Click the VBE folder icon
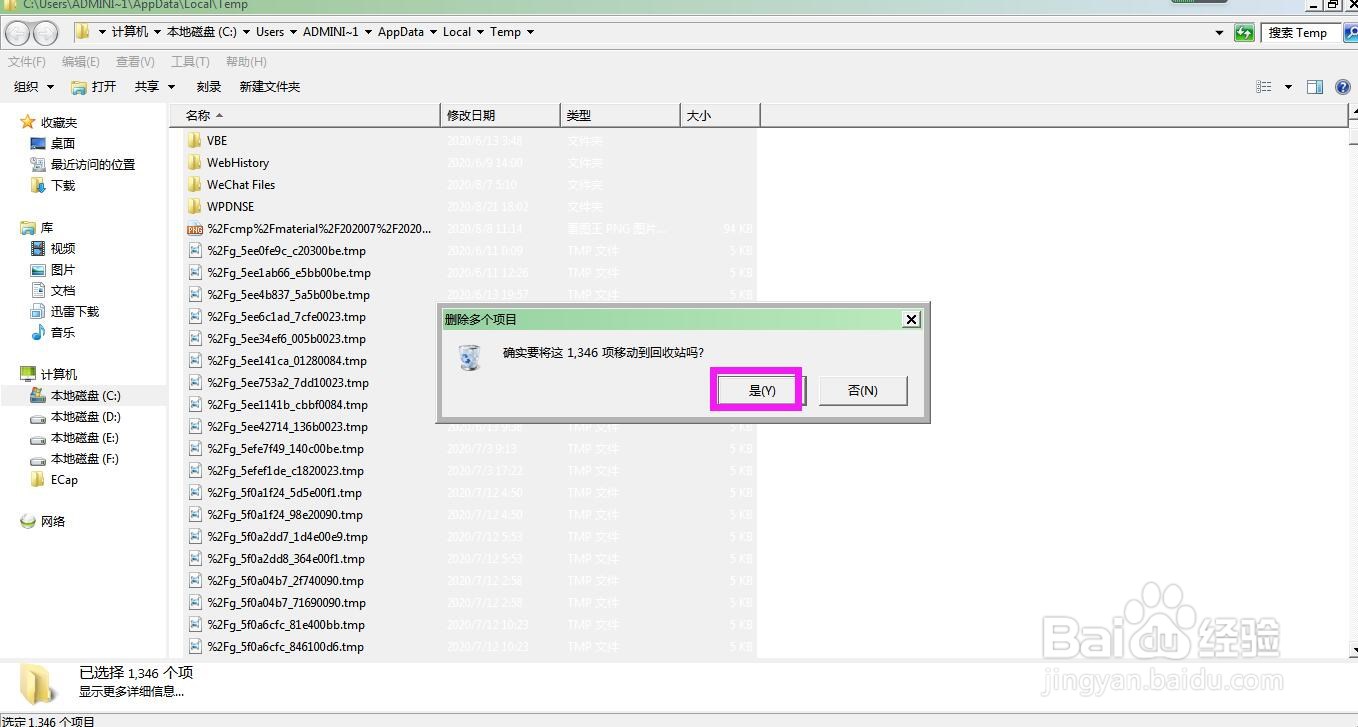The height and width of the screenshot is (727, 1358). (195, 140)
